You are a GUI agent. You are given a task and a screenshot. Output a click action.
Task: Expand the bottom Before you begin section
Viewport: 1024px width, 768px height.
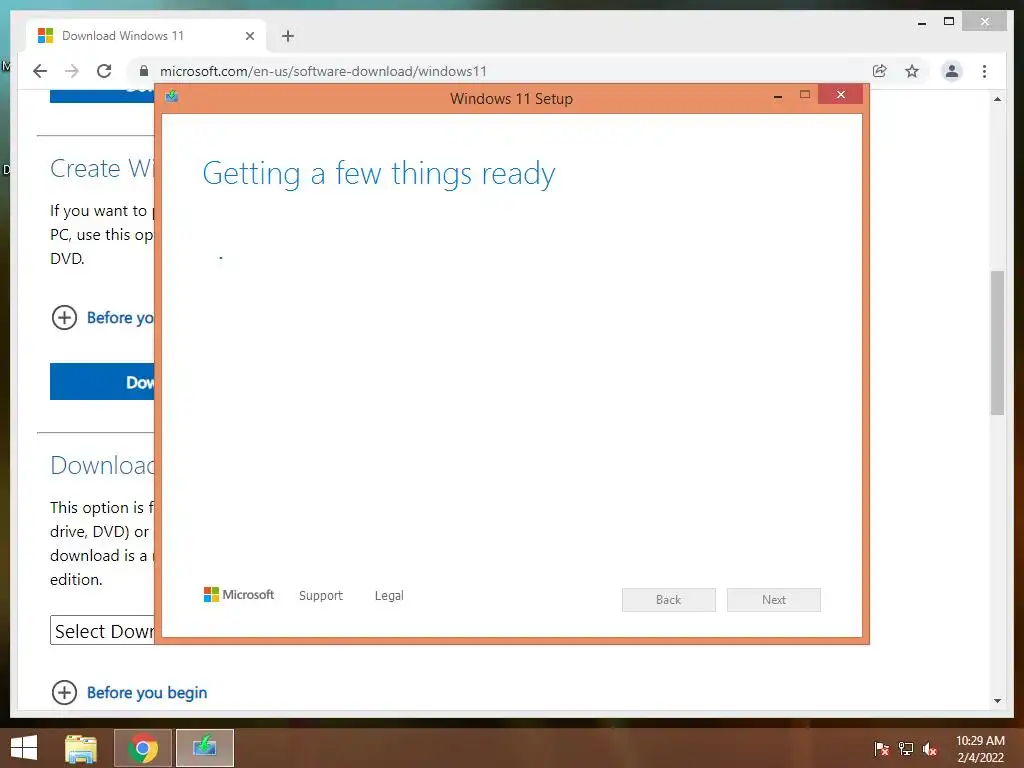click(x=129, y=692)
